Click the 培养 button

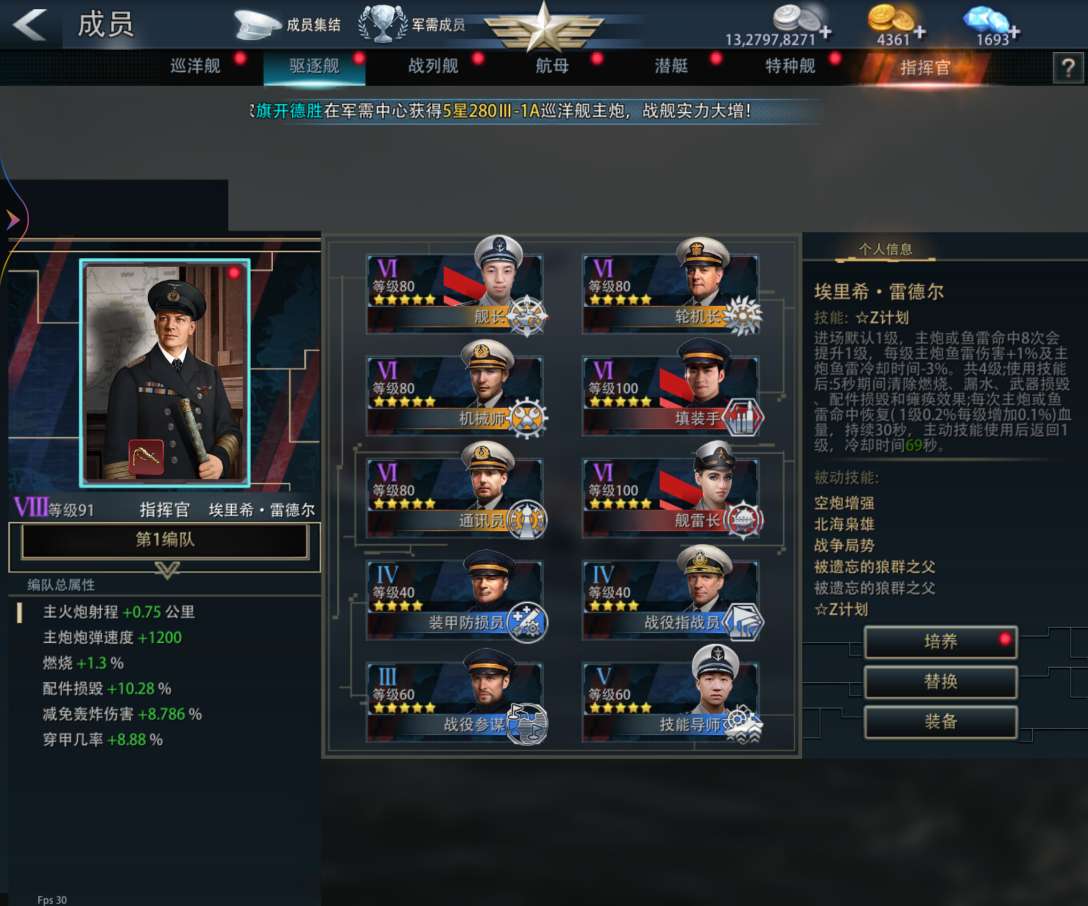pyautogui.click(x=940, y=642)
